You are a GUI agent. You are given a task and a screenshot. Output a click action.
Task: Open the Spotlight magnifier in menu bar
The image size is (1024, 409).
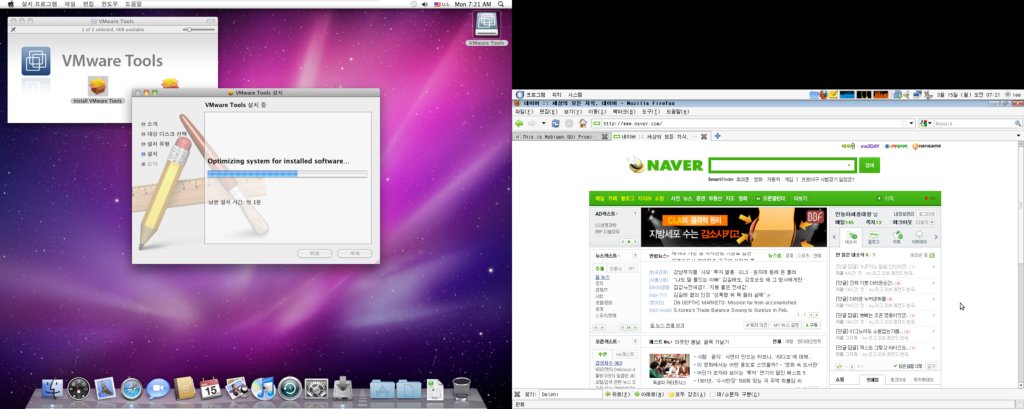pyautogui.click(x=501, y=4)
